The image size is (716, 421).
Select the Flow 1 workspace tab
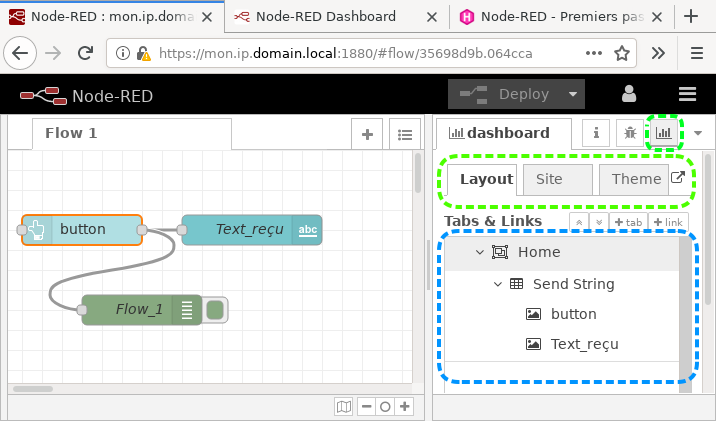click(132, 133)
